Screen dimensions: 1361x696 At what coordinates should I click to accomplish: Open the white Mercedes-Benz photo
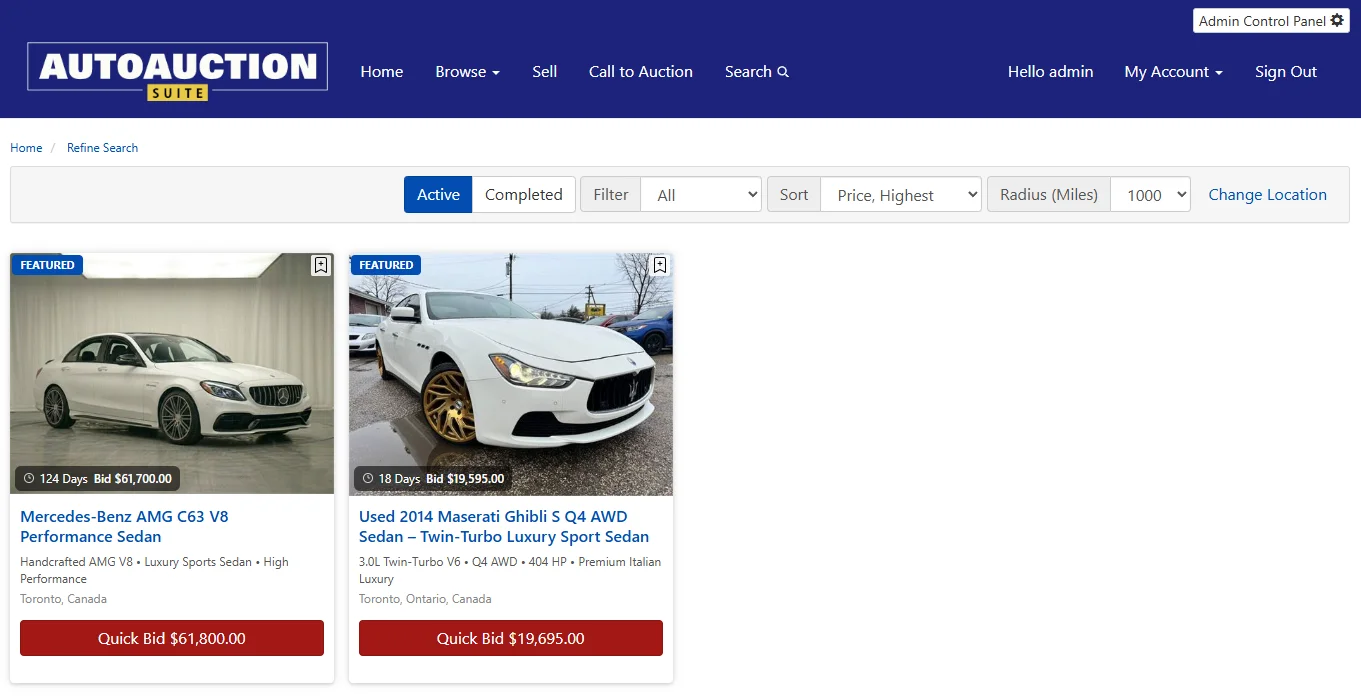click(172, 374)
